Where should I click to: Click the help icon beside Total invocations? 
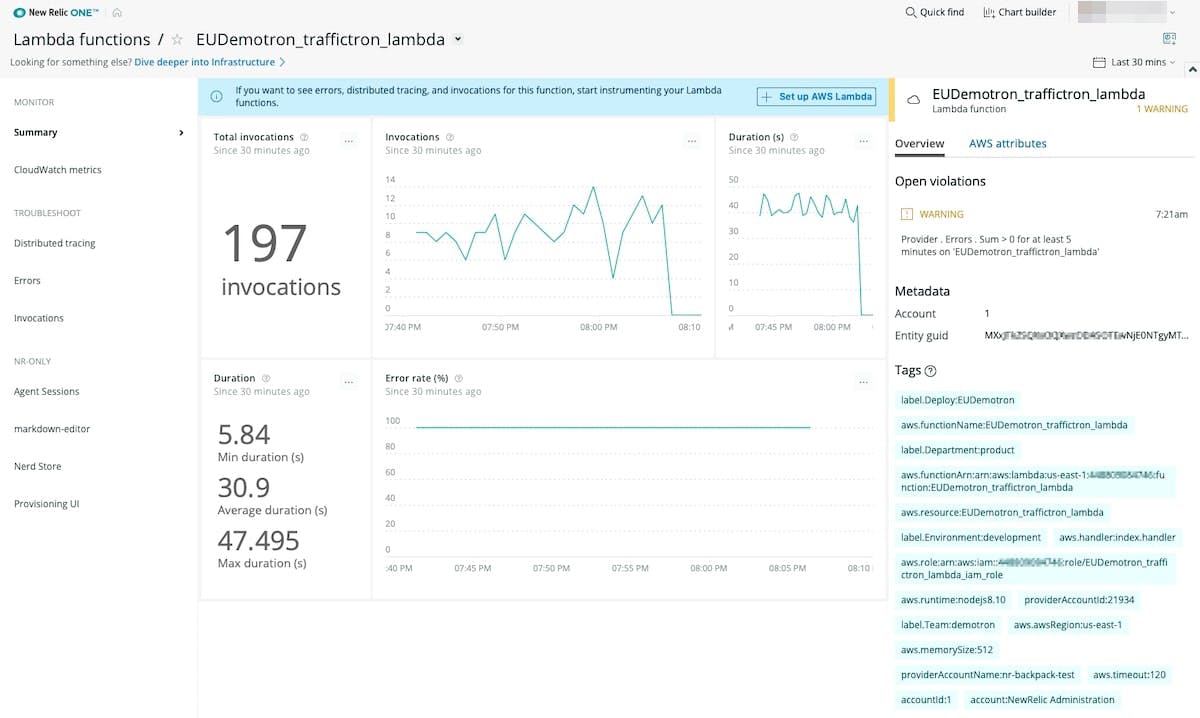point(304,137)
